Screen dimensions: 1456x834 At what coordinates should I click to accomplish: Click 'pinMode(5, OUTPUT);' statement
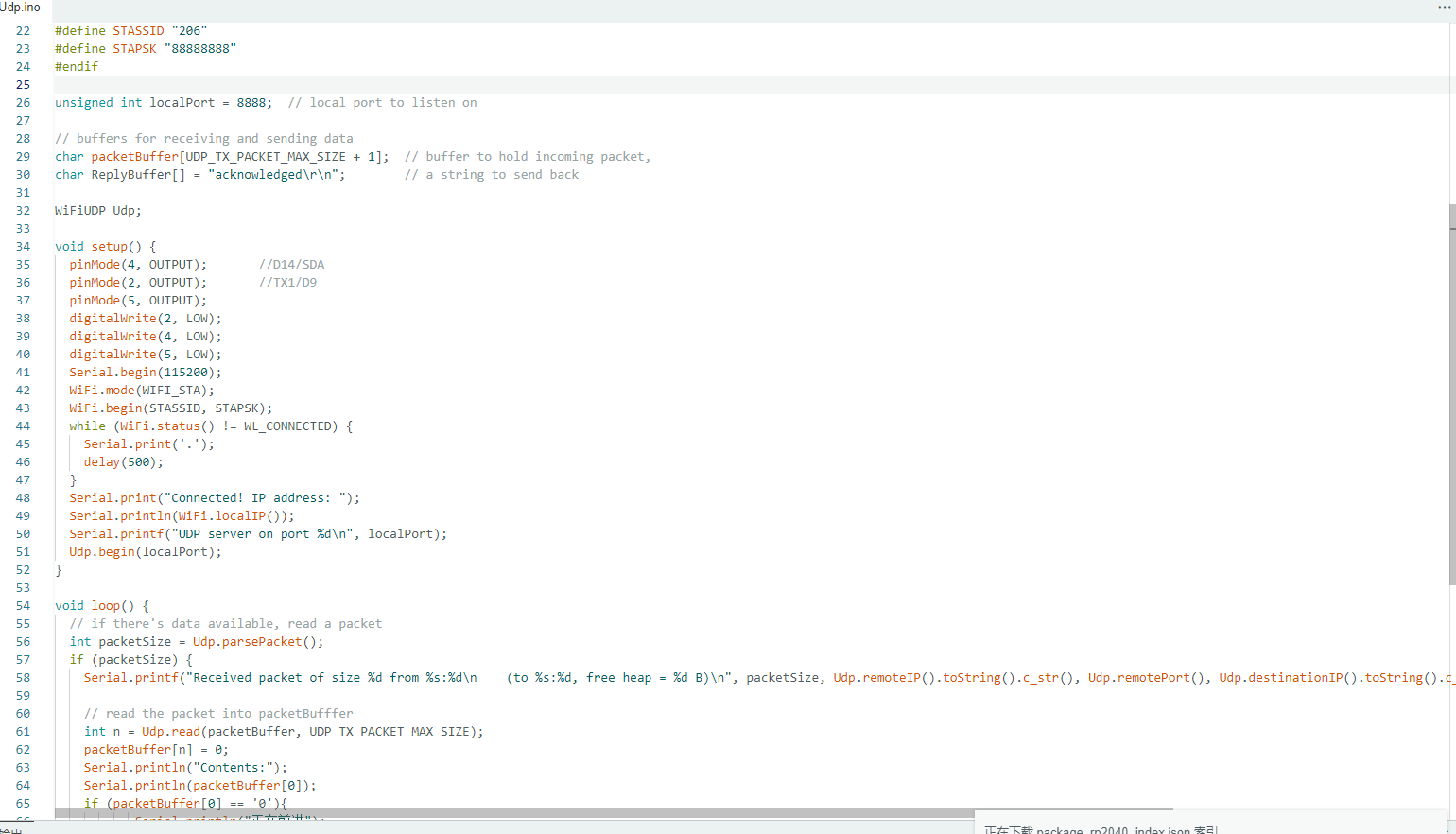[138, 301]
